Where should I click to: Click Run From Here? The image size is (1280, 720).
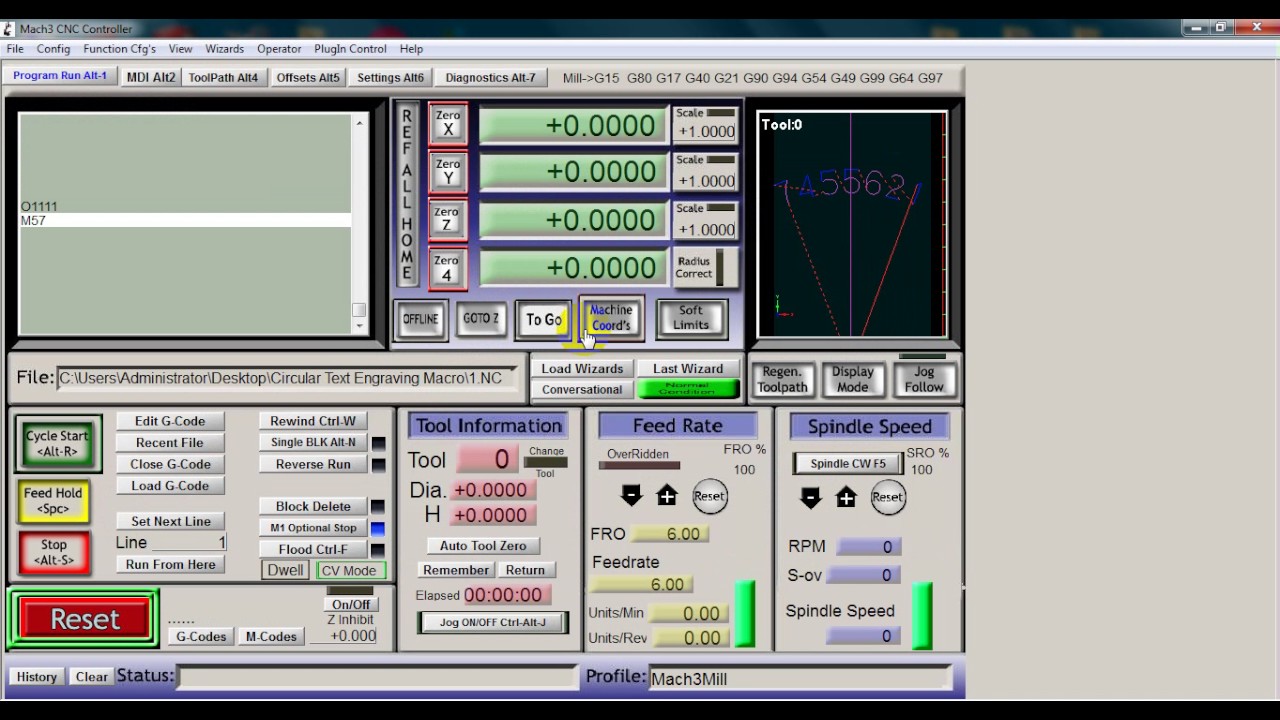coord(170,564)
